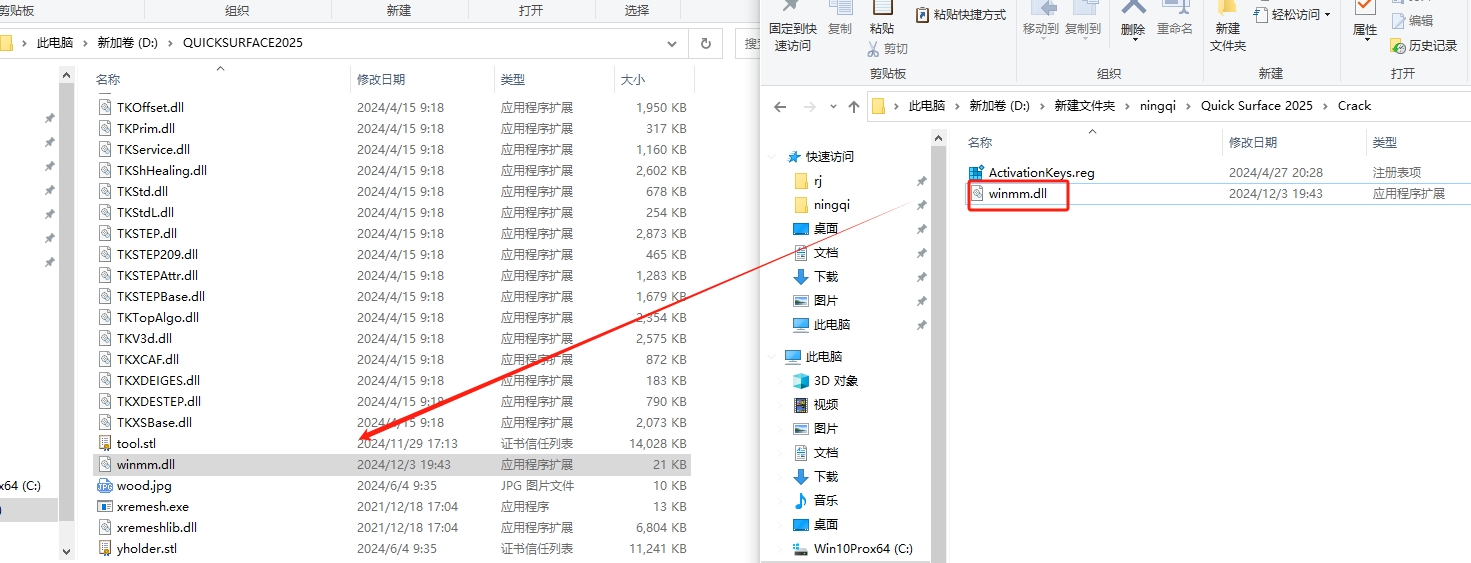Click the left file list scrollbar up arrow
This screenshot has height=563, width=1471.
[67, 75]
